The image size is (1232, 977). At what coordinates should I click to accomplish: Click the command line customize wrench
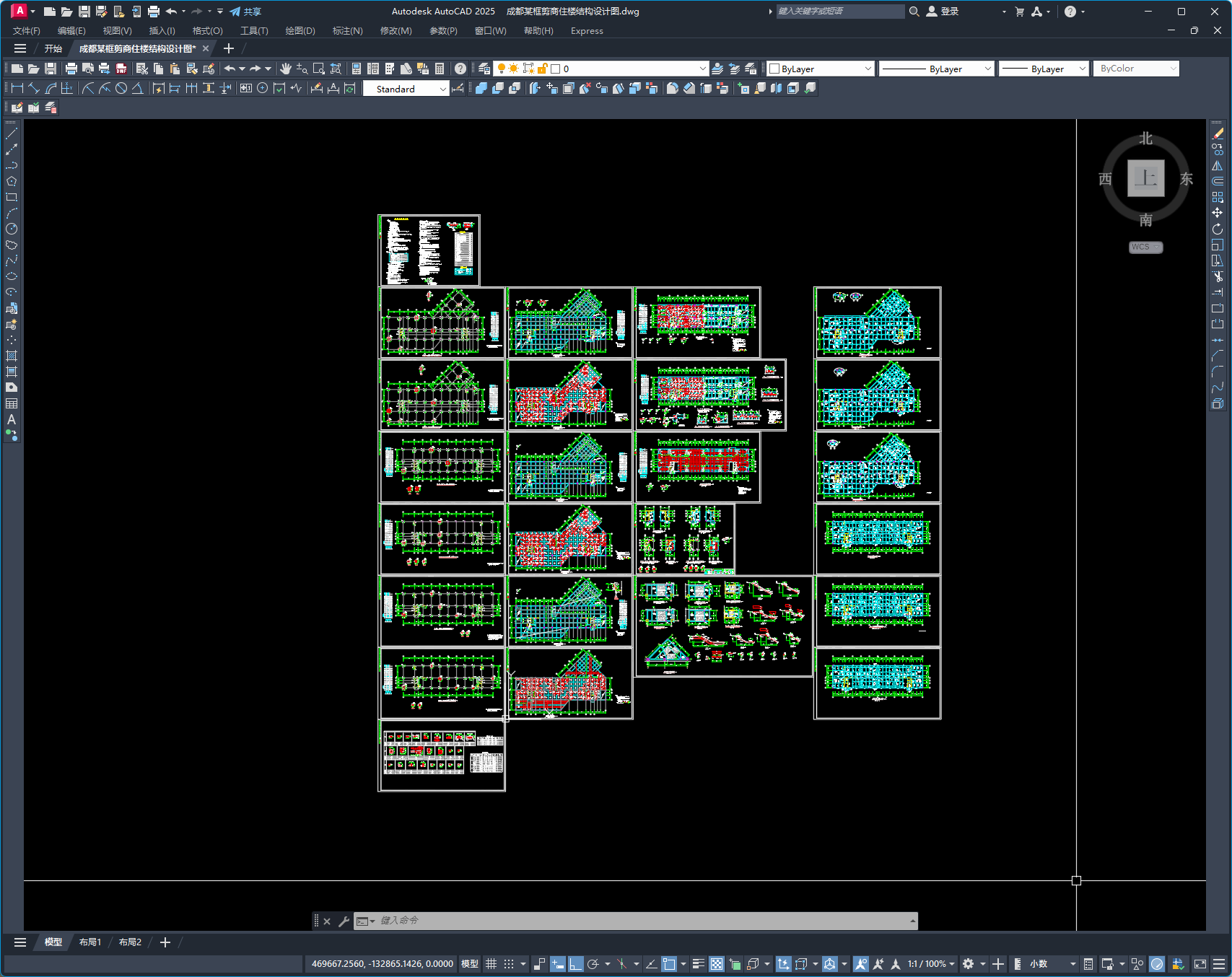click(x=344, y=921)
